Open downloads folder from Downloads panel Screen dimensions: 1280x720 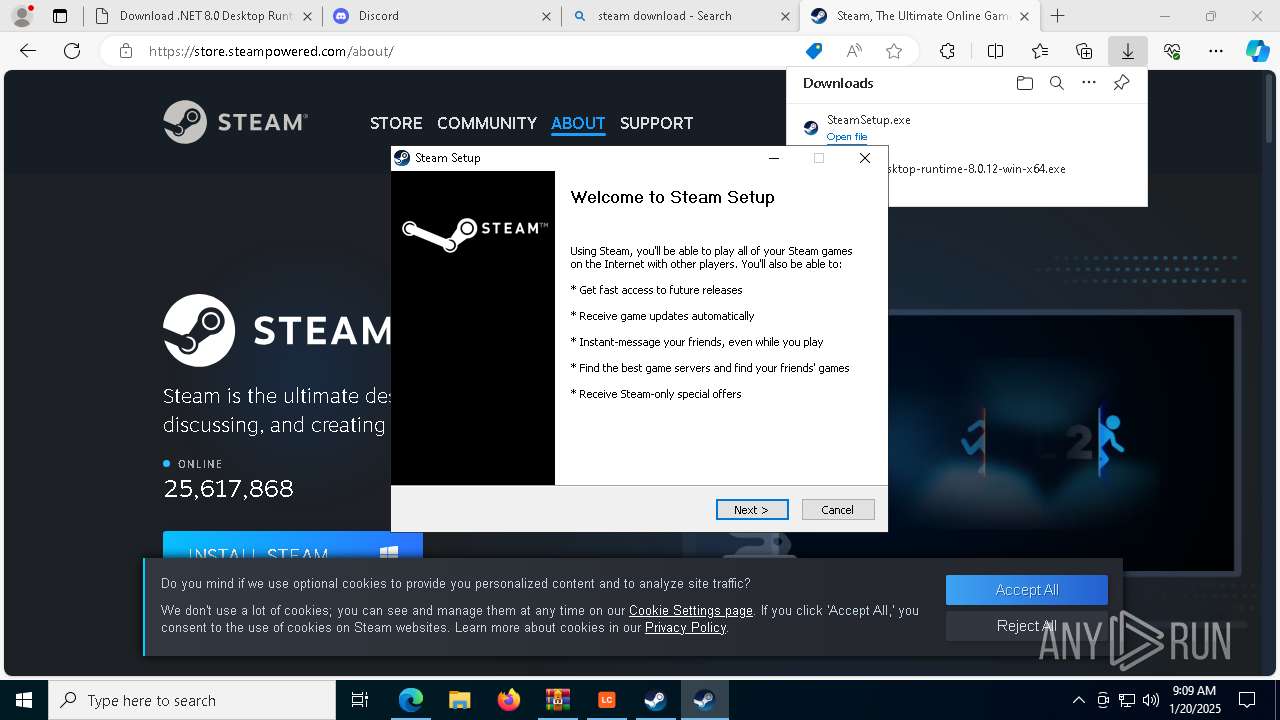click(1024, 83)
